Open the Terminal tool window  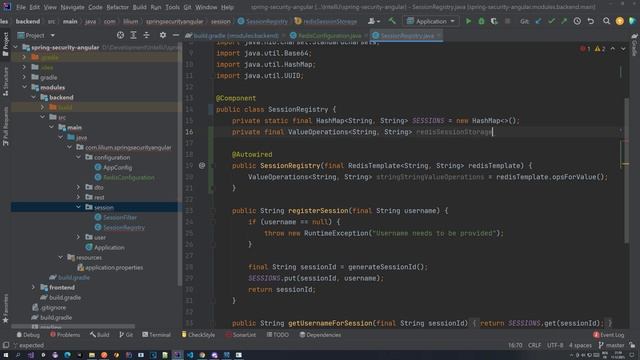coord(156,335)
